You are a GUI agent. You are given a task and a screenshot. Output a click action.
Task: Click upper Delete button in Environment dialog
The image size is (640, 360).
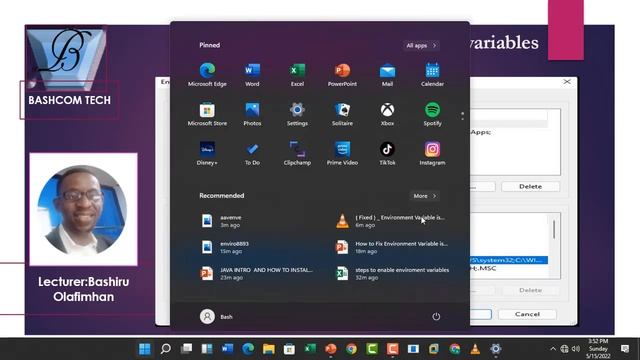point(530,187)
